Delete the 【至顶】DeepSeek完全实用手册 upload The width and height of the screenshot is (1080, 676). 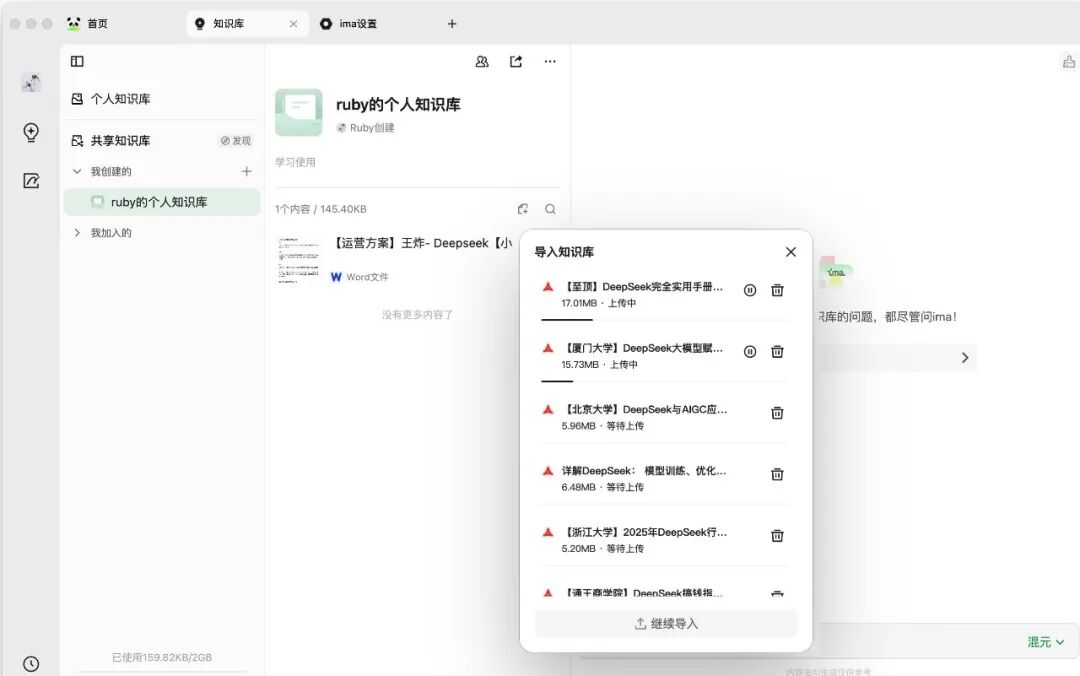coord(777,290)
